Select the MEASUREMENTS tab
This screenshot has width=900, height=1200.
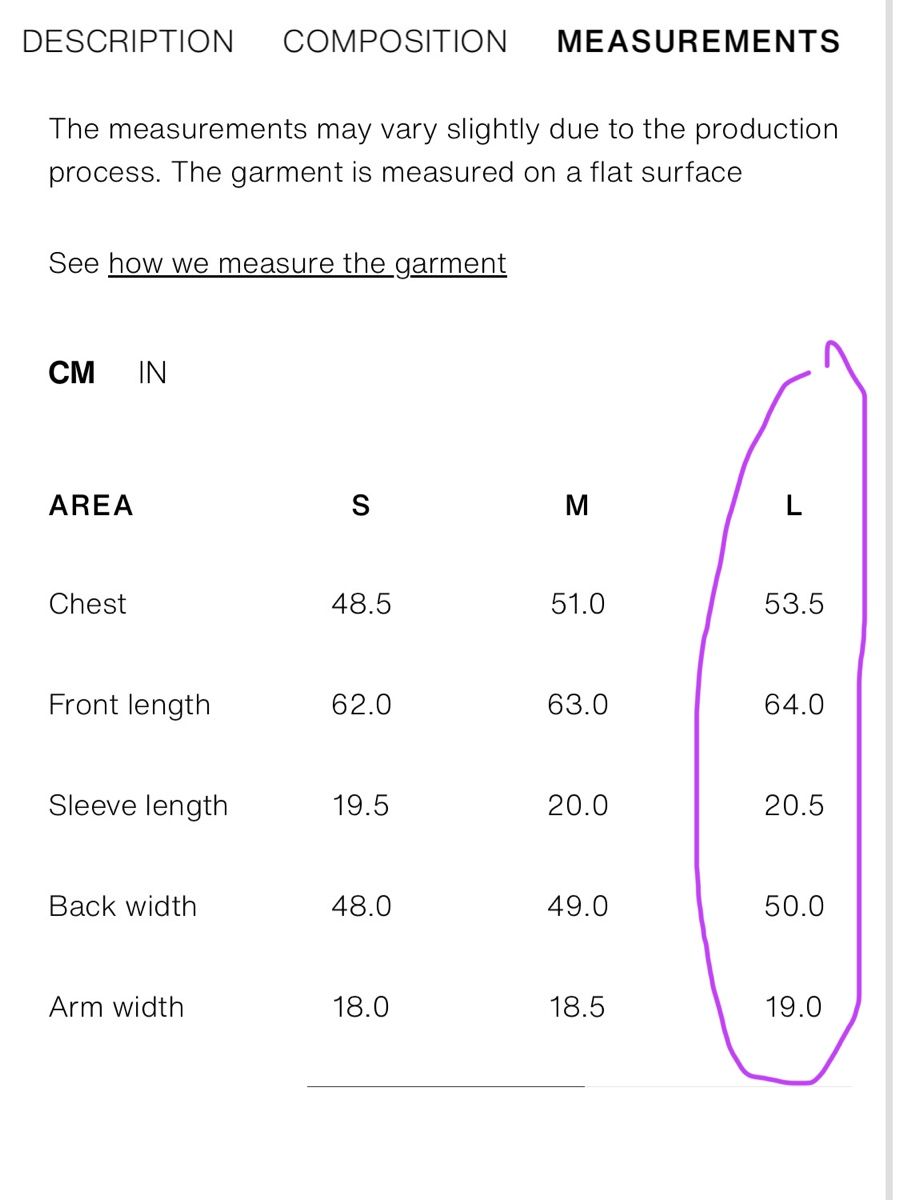(x=698, y=42)
